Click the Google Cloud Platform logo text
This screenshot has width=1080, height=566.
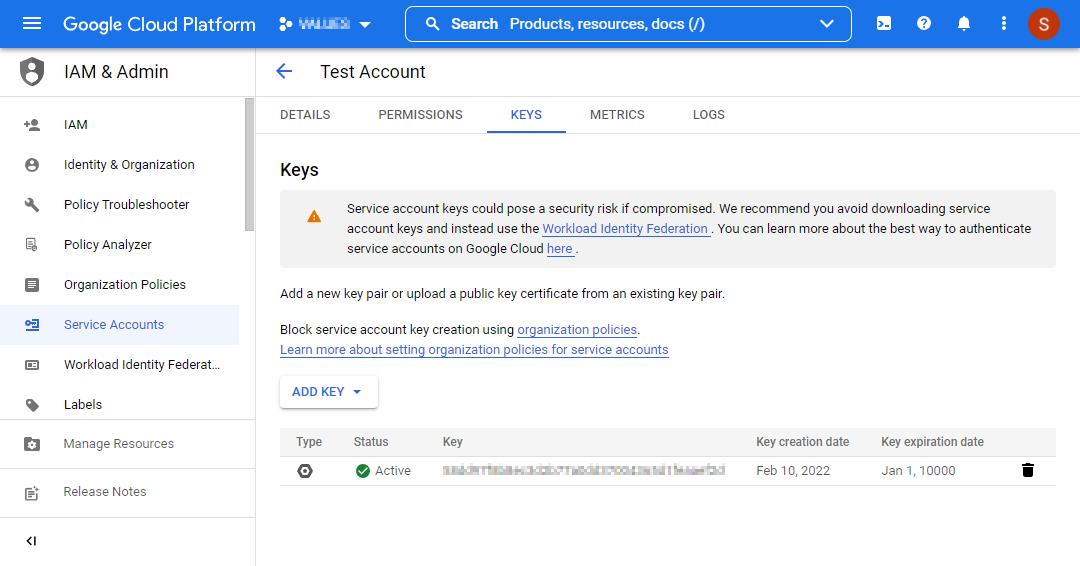pyautogui.click(x=159, y=24)
